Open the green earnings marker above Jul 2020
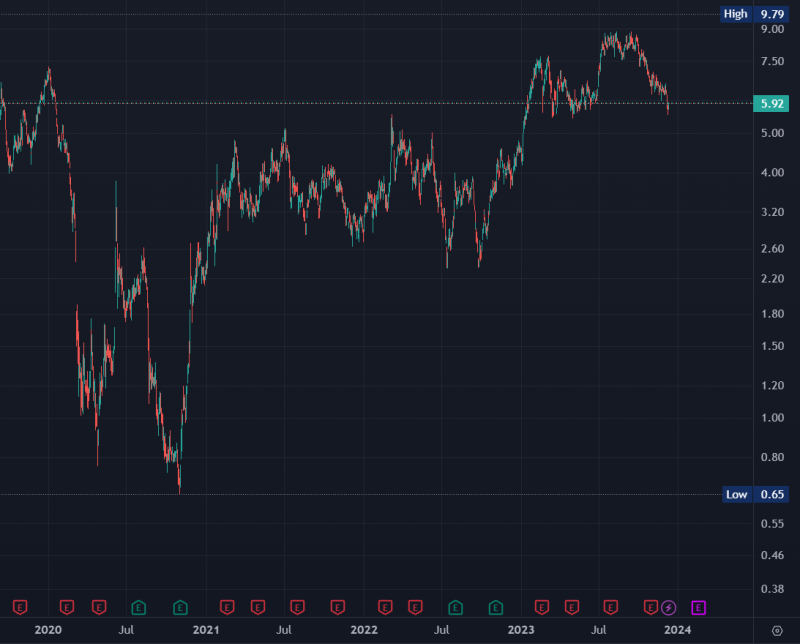This screenshot has height=644, width=800. pyautogui.click(x=139, y=607)
